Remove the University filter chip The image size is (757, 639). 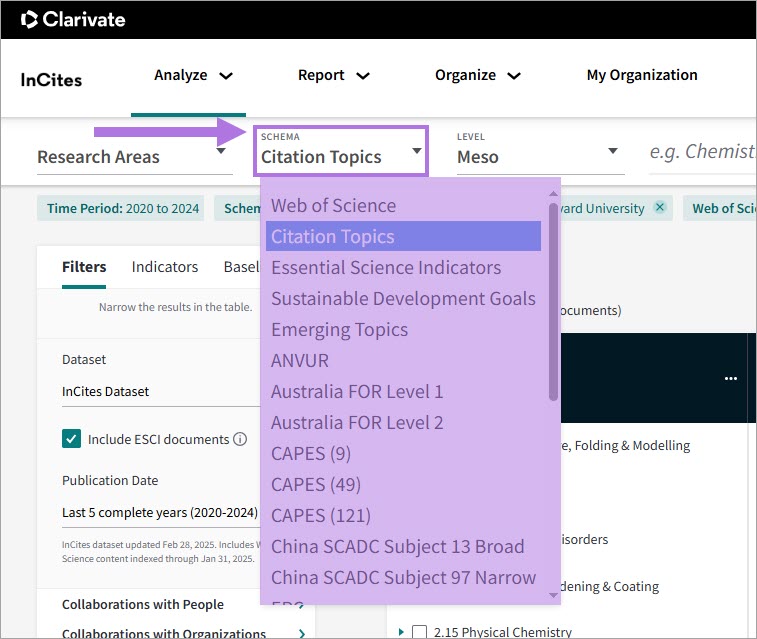659,208
